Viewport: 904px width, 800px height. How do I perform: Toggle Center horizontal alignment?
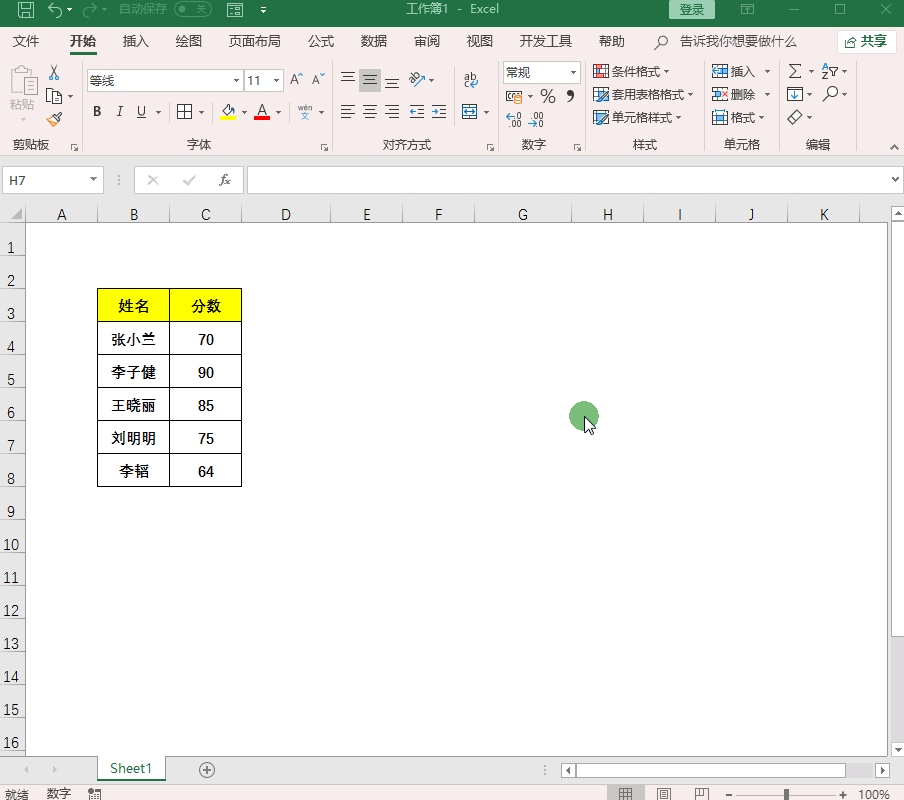tap(370, 111)
